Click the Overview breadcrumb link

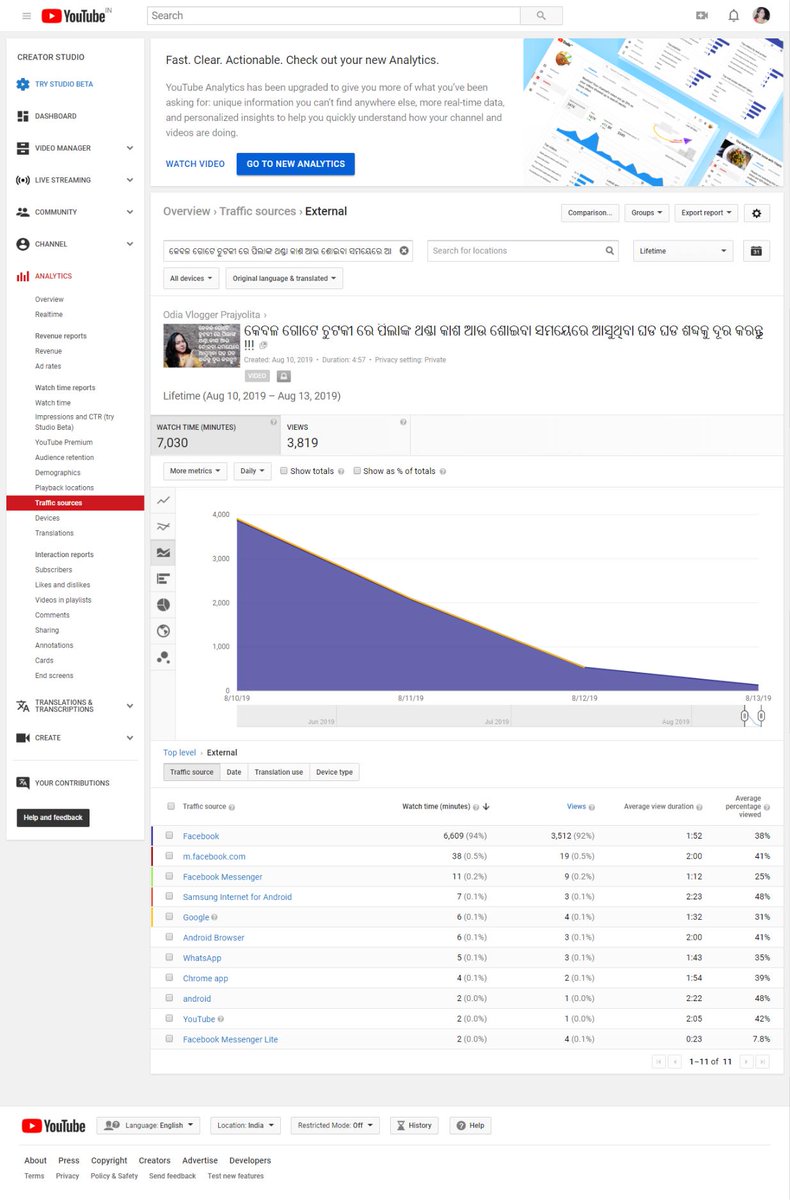coord(187,212)
